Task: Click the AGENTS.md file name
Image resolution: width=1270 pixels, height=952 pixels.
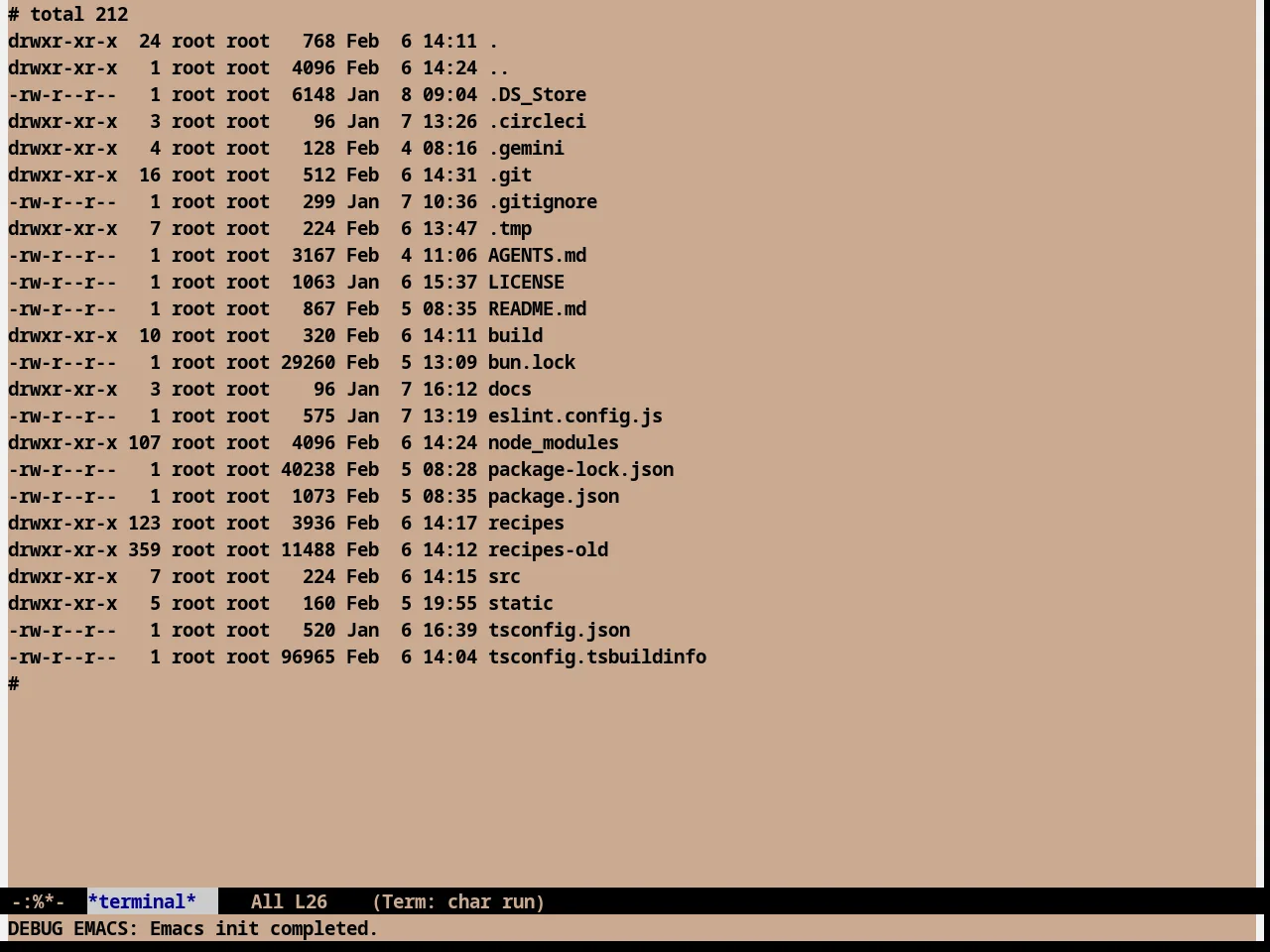Action: coord(537,255)
